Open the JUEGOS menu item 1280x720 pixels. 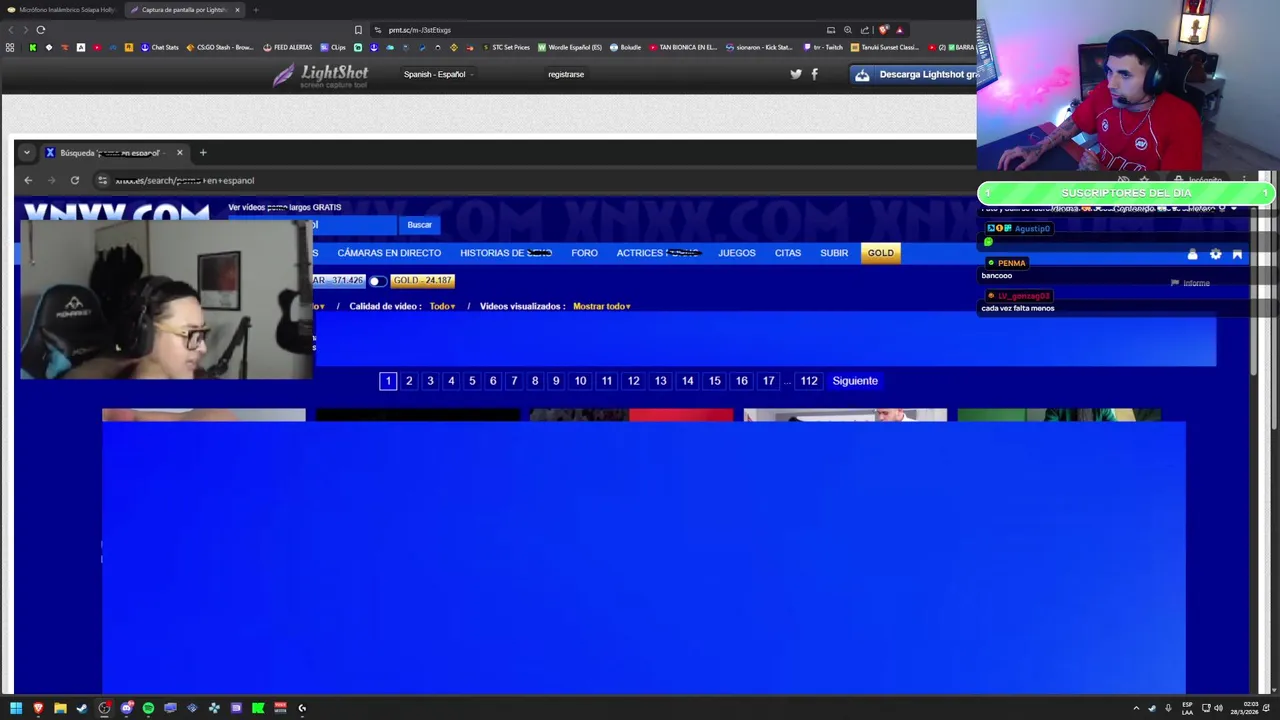pos(737,253)
